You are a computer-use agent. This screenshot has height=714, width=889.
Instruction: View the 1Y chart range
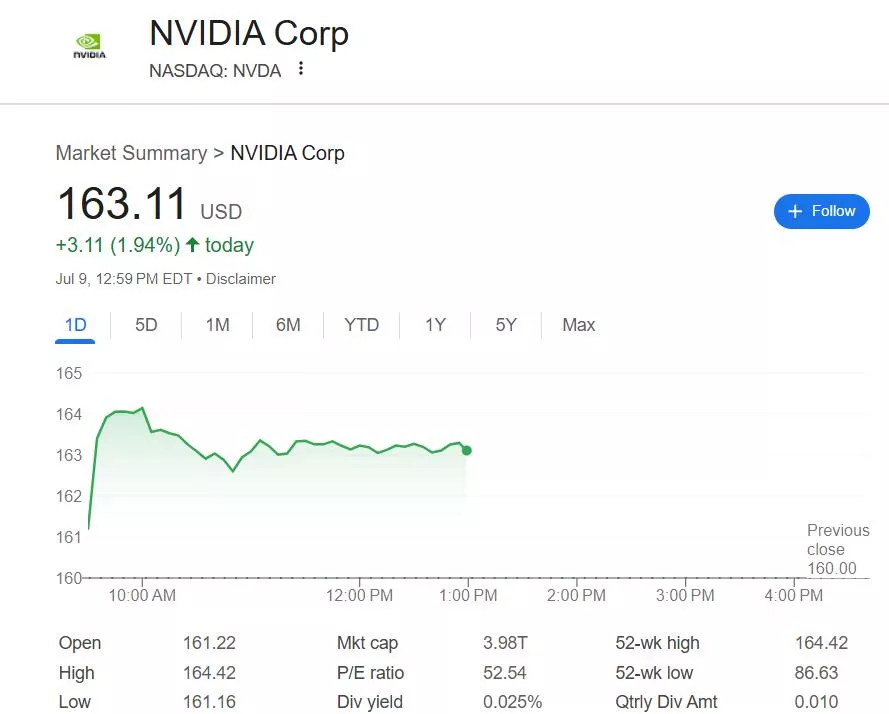click(x=435, y=326)
